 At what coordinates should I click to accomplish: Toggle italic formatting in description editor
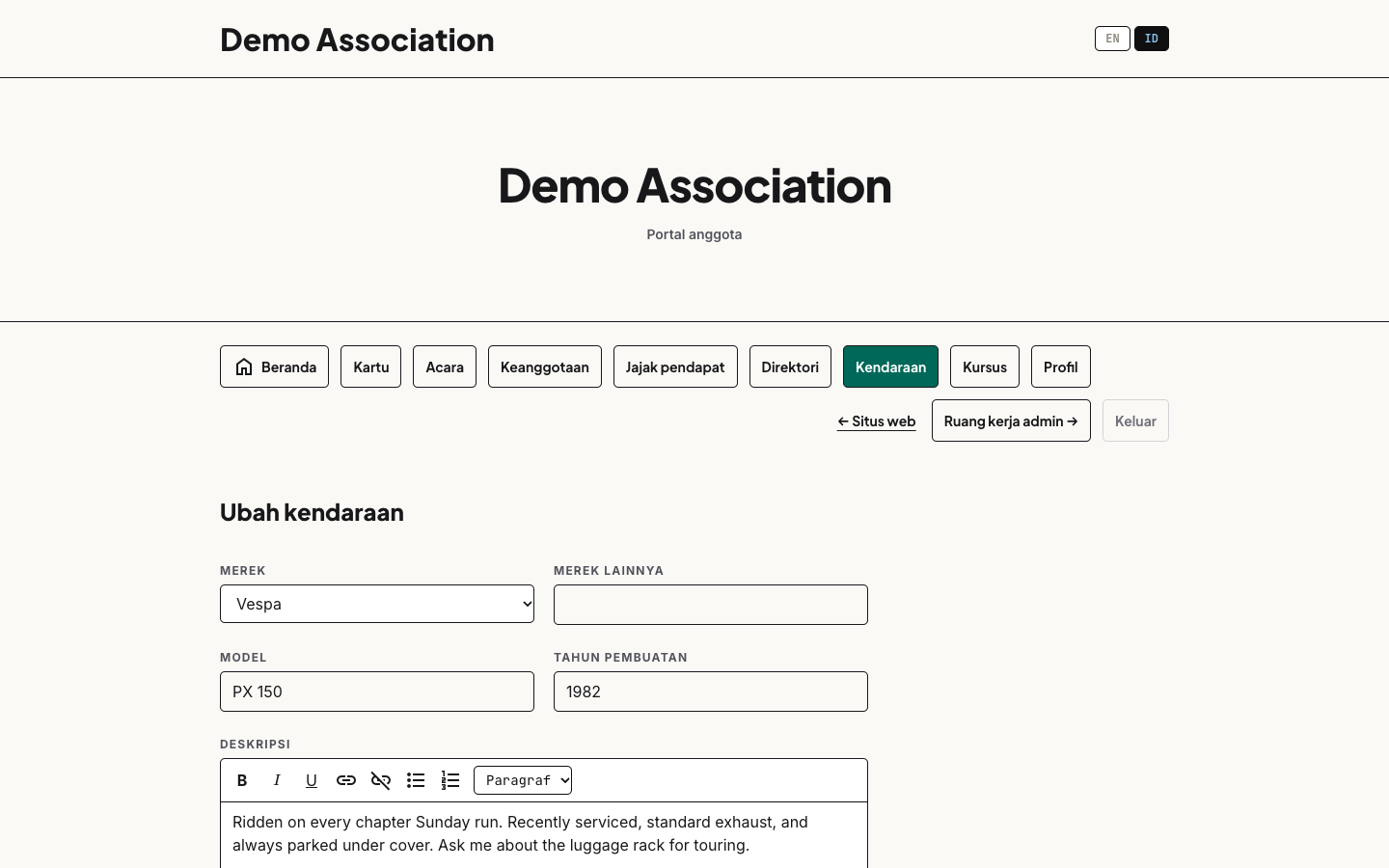point(277,780)
